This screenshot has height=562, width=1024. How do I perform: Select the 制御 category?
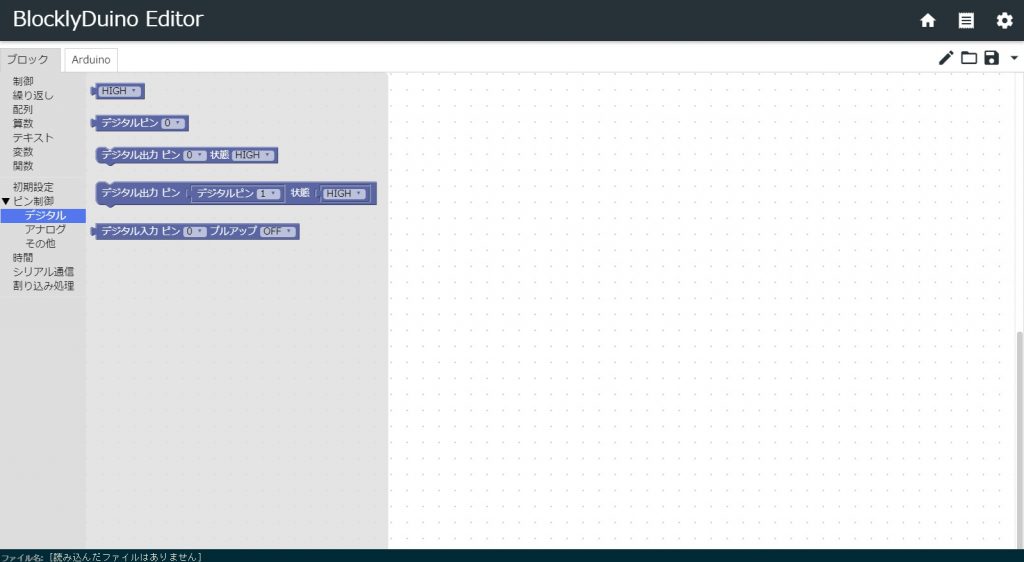pos(23,81)
